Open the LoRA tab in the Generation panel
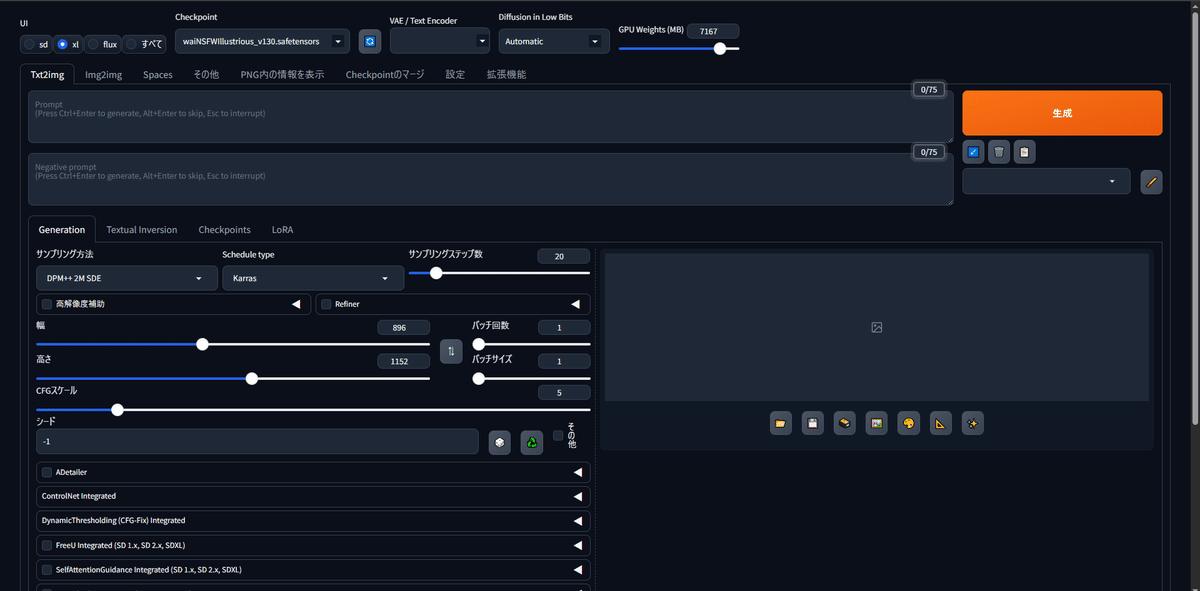The width and height of the screenshot is (1200, 591). pyautogui.click(x=281, y=229)
